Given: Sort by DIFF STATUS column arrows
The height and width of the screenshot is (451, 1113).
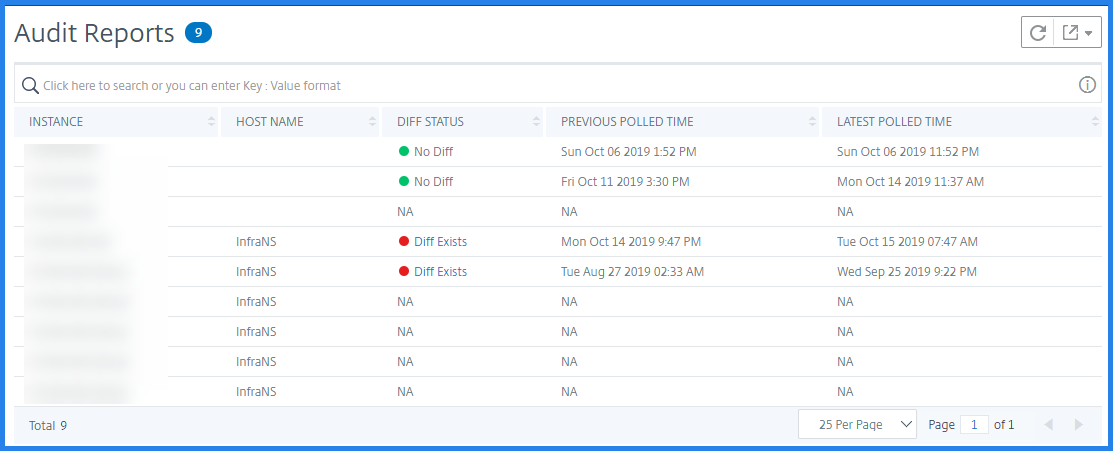Looking at the screenshot, I should 536,122.
